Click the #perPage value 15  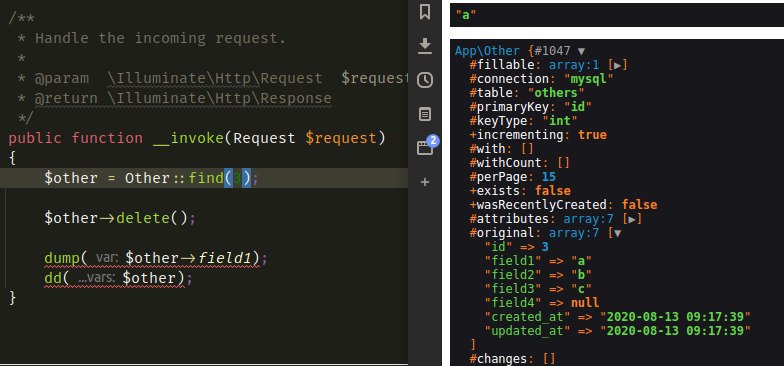click(548, 177)
